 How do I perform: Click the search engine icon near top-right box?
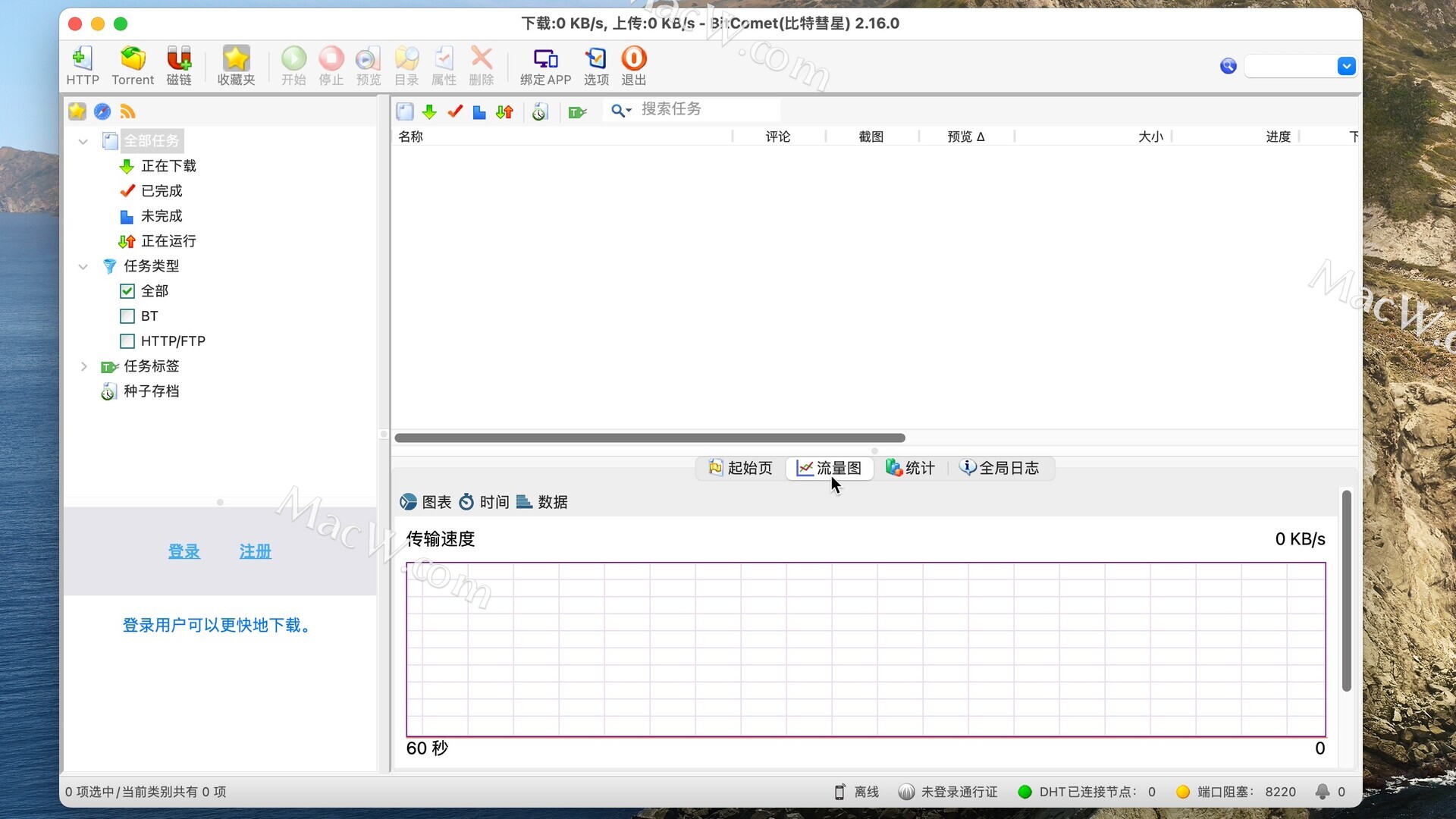[x=1228, y=66]
